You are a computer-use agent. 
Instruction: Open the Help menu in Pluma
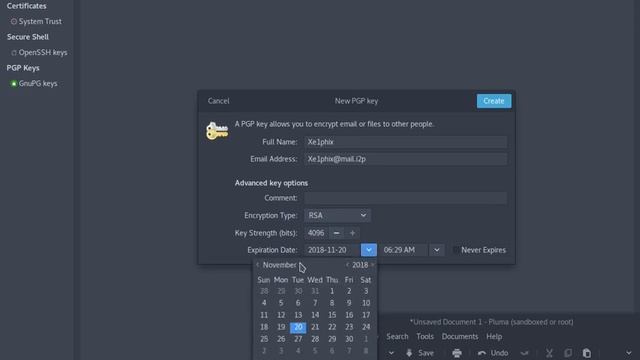[494, 336]
